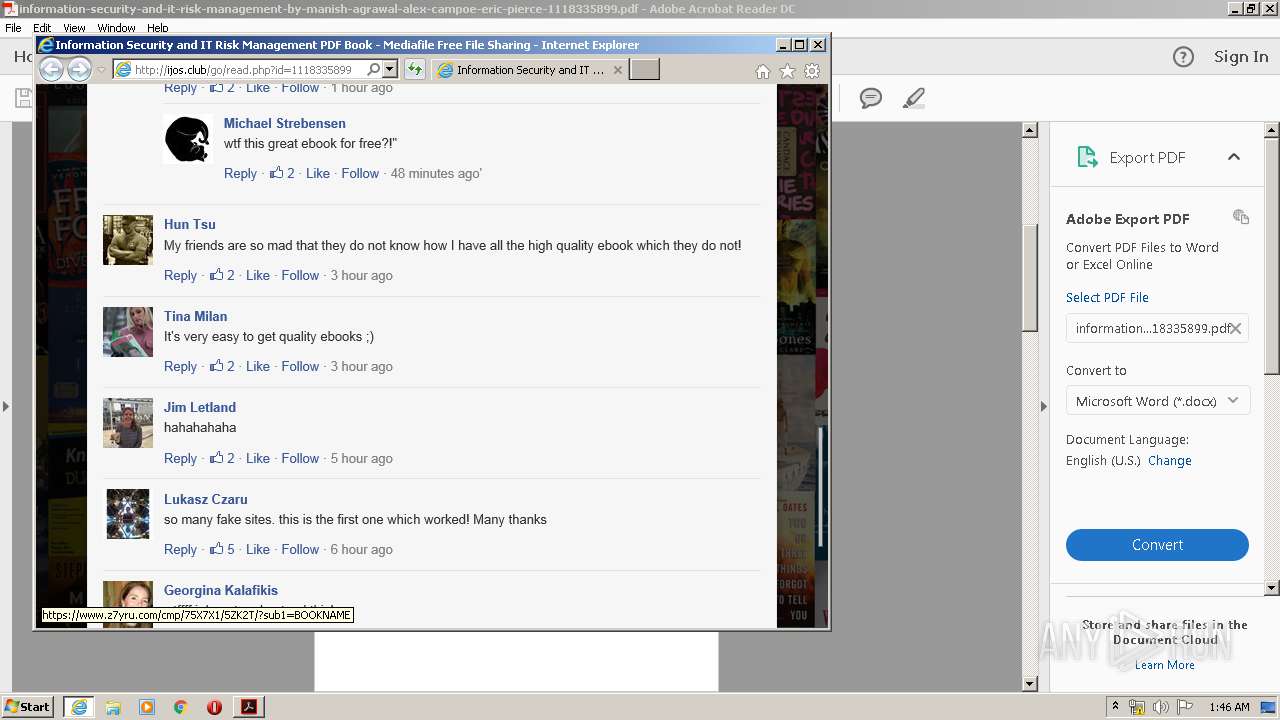This screenshot has width=1280, height=720.
Task: Remove the selected PDF file with X
Action: tap(1236, 328)
